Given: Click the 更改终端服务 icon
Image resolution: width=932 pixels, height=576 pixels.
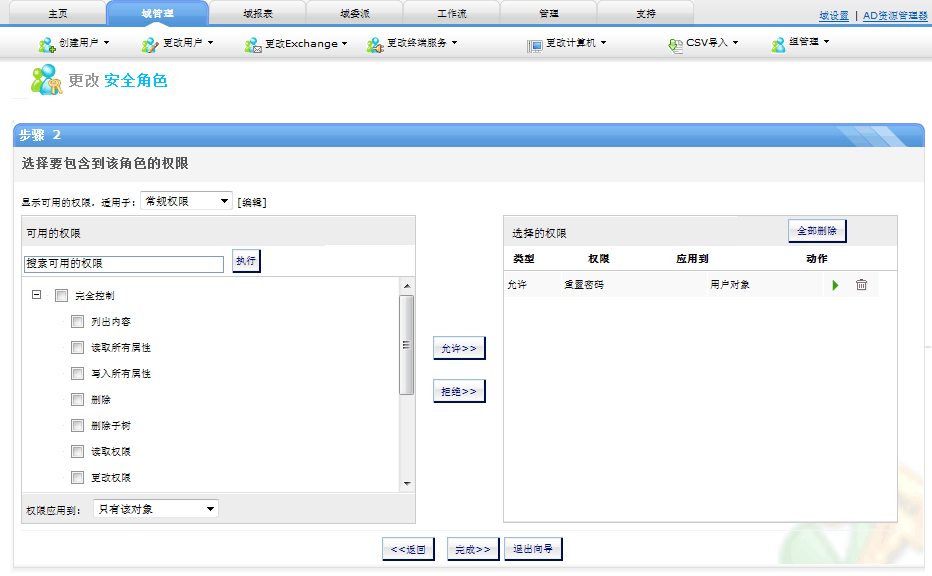Looking at the screenshot, I should [375, 45].
